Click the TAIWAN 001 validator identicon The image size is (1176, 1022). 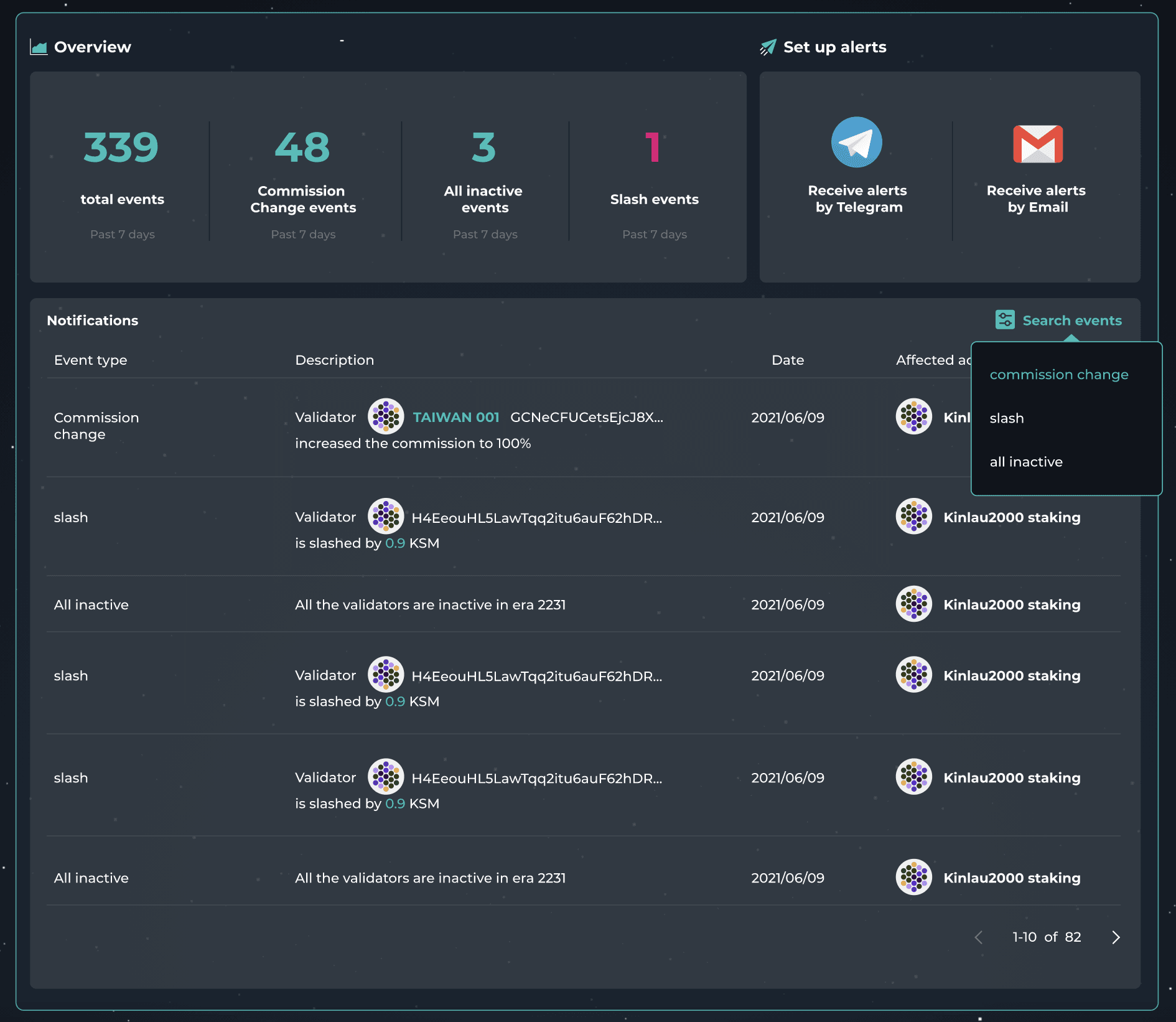tap(386, 416)
